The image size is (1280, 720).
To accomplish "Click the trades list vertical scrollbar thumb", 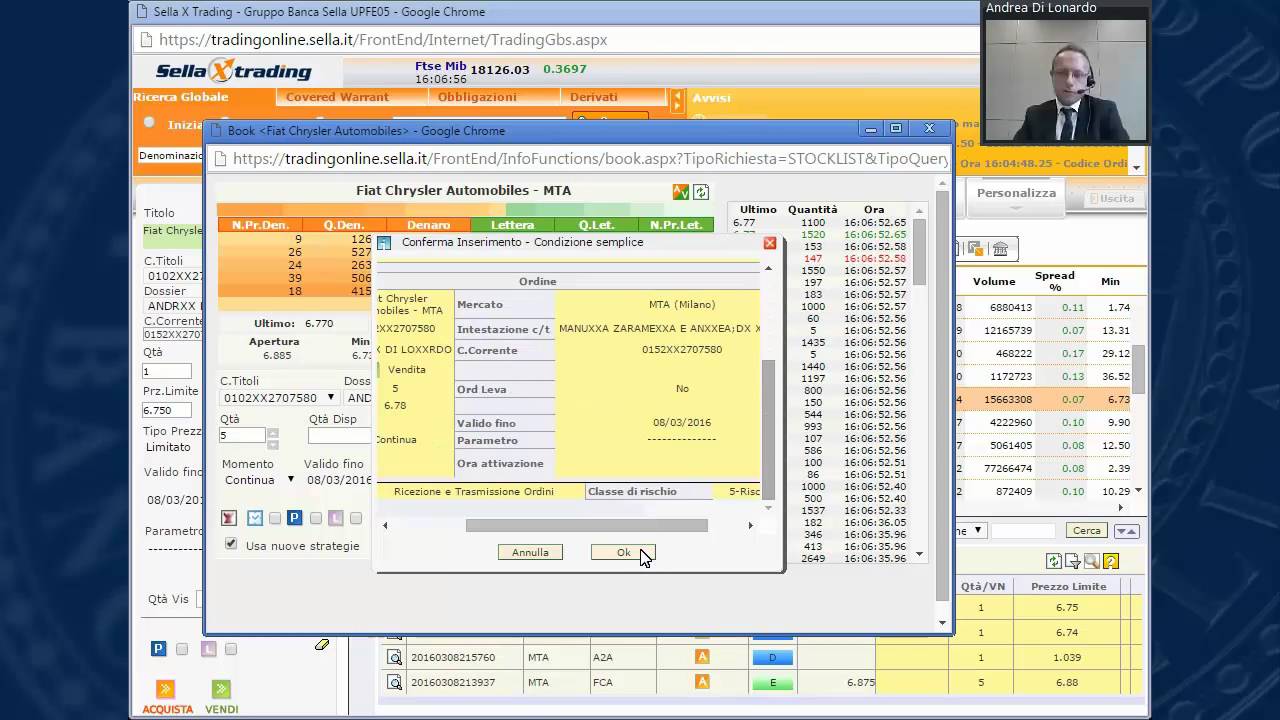I will tap(919, 252).
